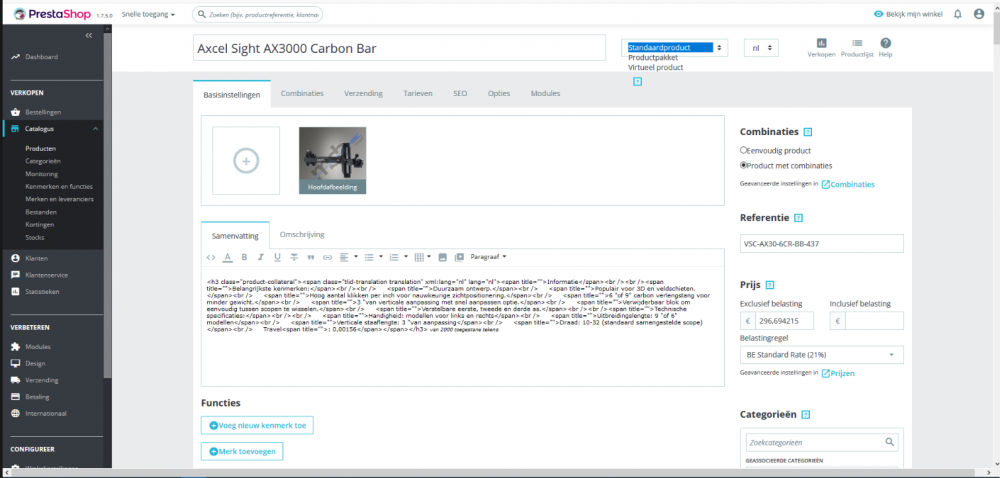
Task: Switch to the Combinaties tab
Action: (302, 94)
